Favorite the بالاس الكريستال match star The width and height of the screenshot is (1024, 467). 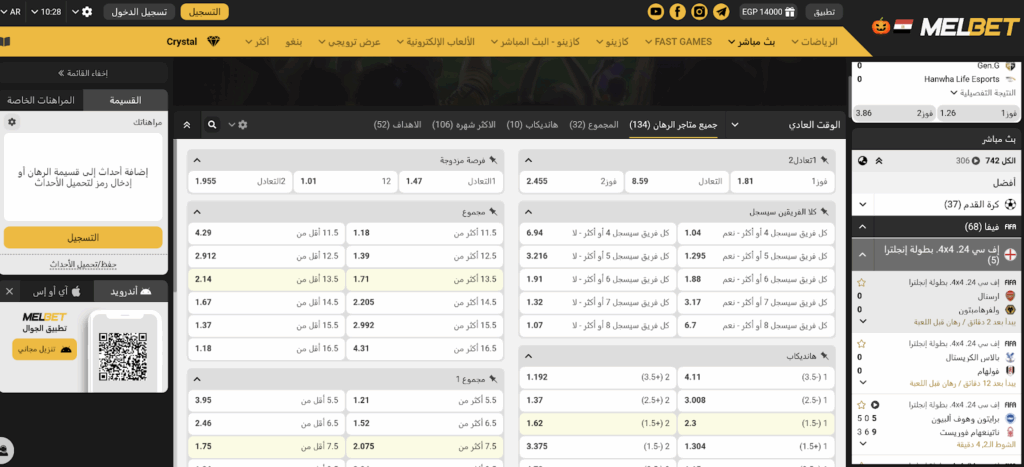click(x=861, y=344)
